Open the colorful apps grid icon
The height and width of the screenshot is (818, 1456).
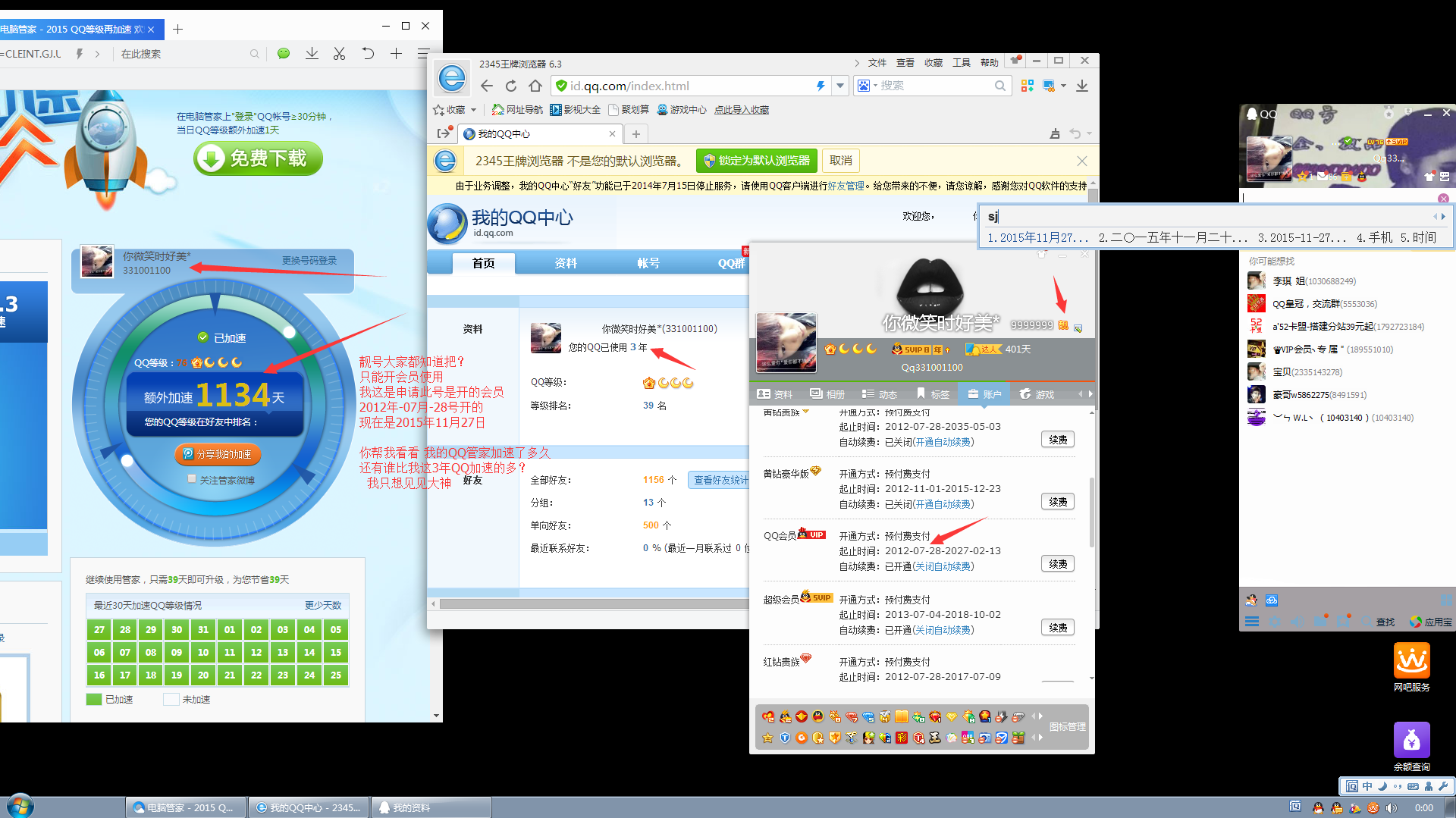coord(1028,86)
